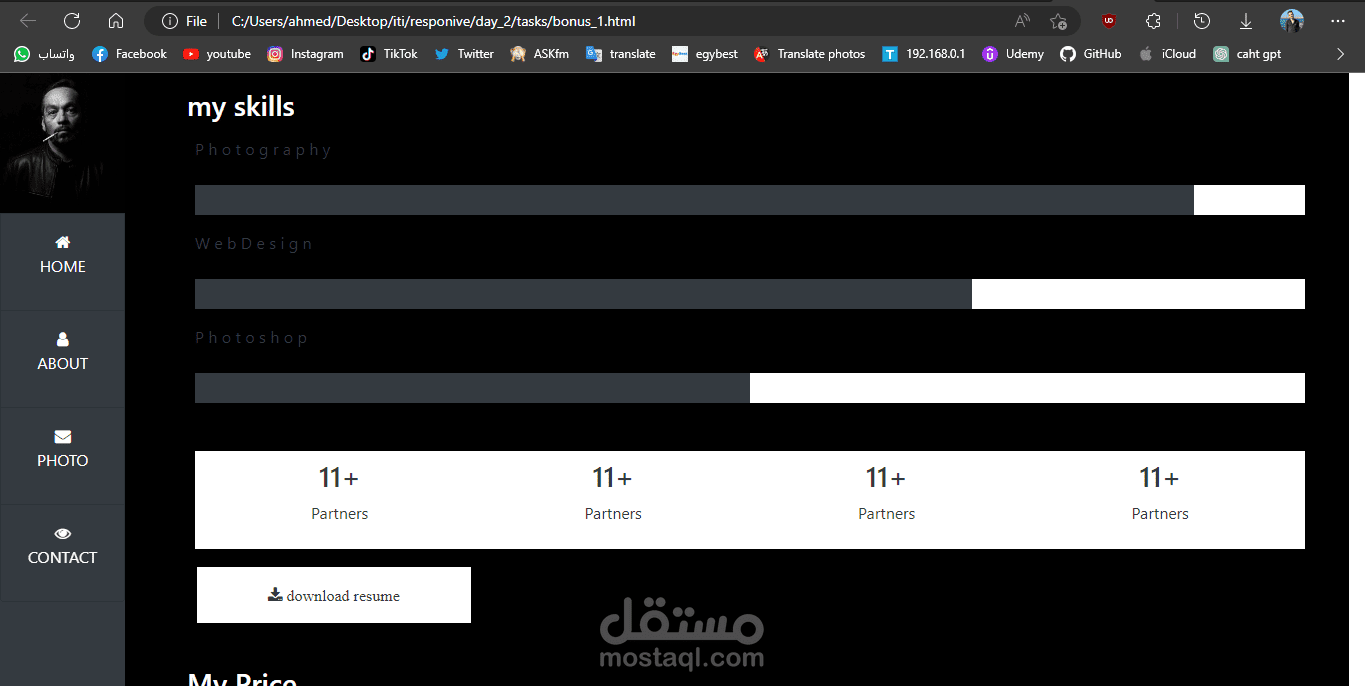Expand the bookmarks bar overflow chevron
Viewport: 1365px width, 686px height.
[x=1340, y=54]
